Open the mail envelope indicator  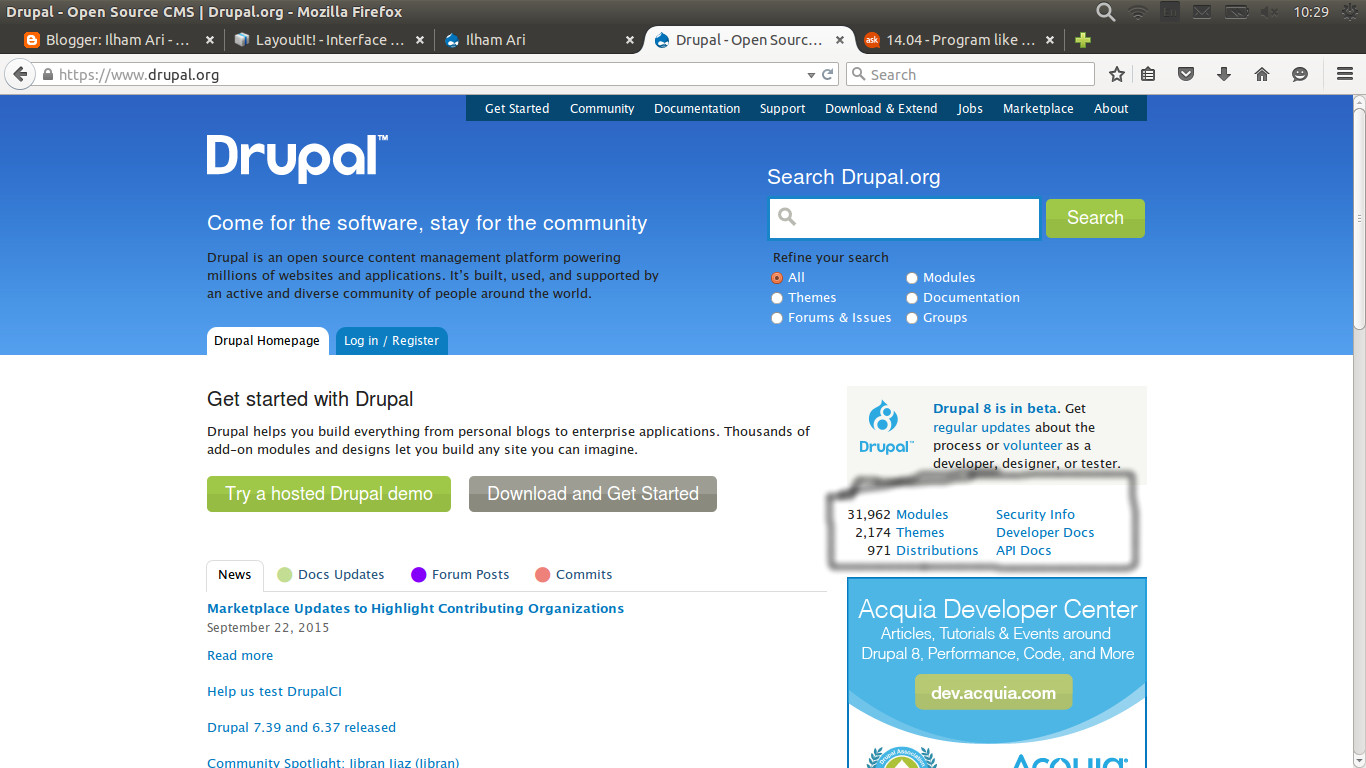pos(1201,12)
